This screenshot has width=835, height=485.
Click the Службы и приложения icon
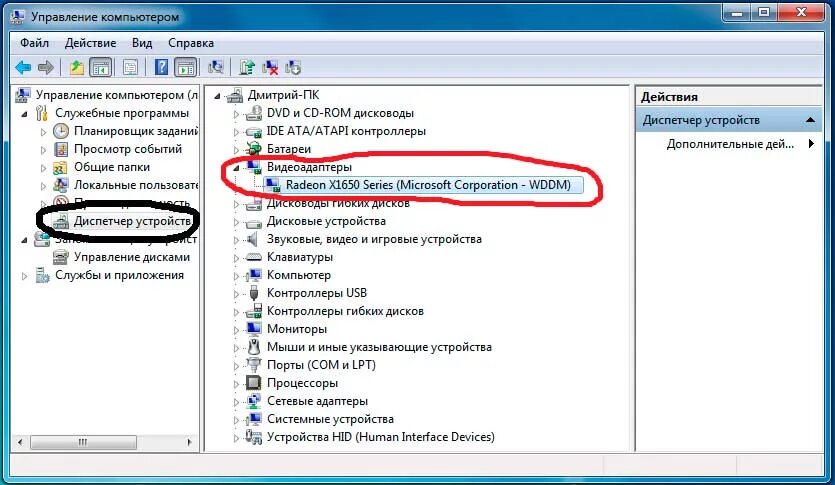pyautogui.click(x=42, y=275)
